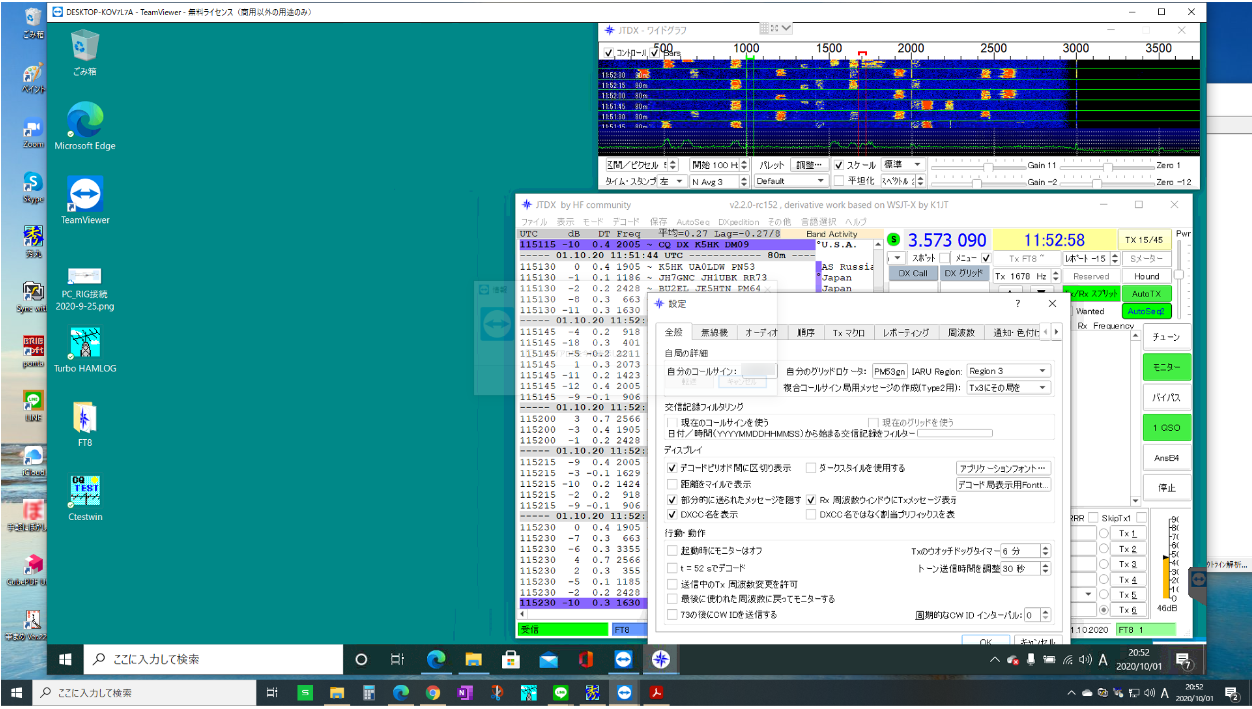Switch to the オーディオ settings tab
Viewport: 1252px width, 709px height.
coord(761,332)
